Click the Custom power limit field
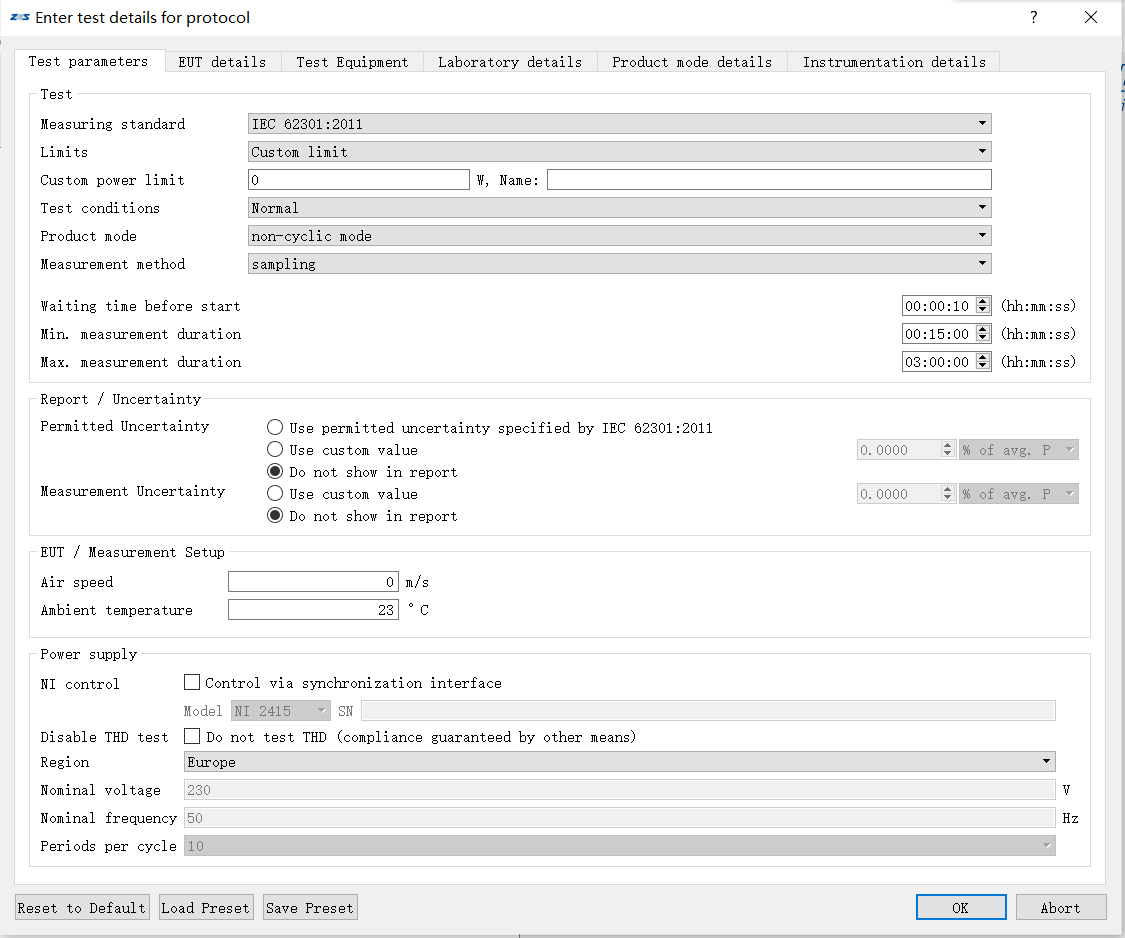 click(x=359, y=179)
